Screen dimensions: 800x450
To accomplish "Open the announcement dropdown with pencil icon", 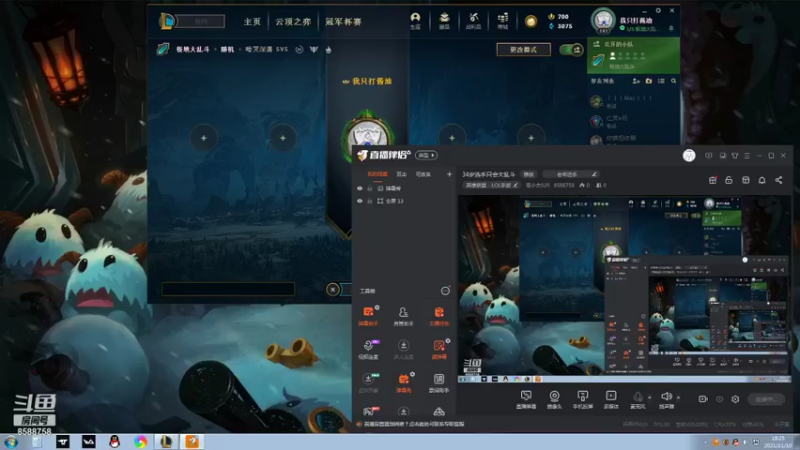I will pyautogui.click(x=570, y=174).
